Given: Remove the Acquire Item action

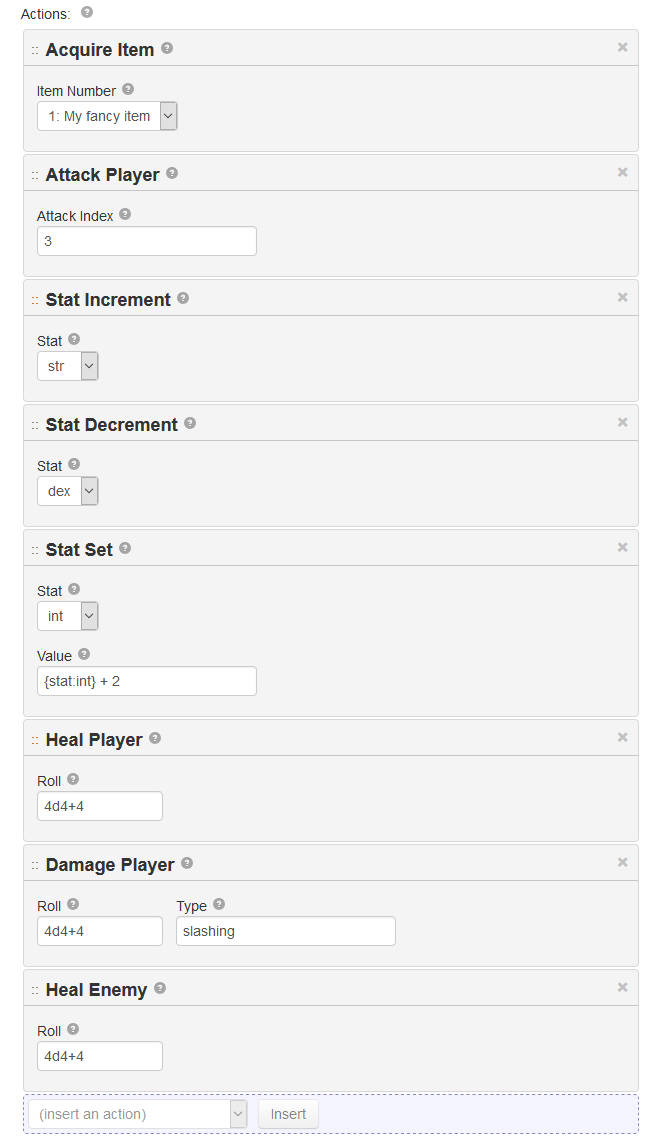Looking at the screenshot, I should click(x=622, y=47).
